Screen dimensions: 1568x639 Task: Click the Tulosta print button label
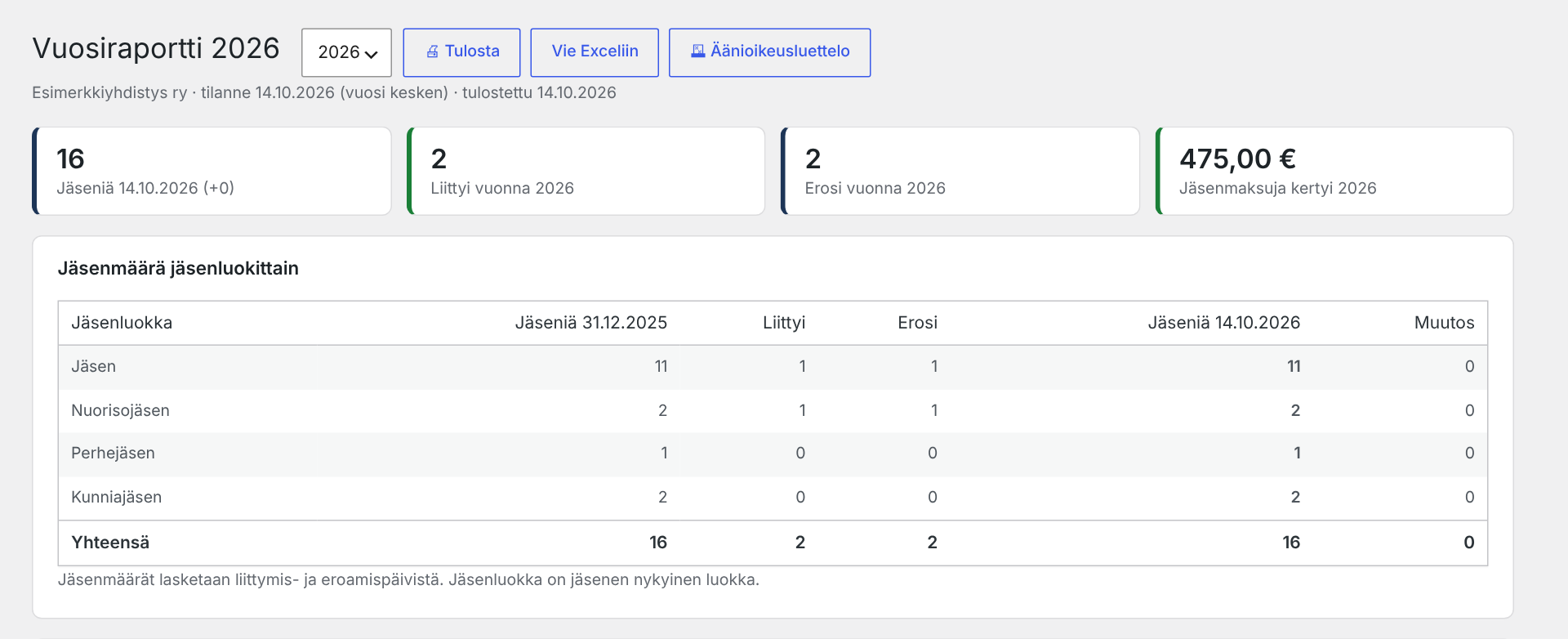[472, 51]
